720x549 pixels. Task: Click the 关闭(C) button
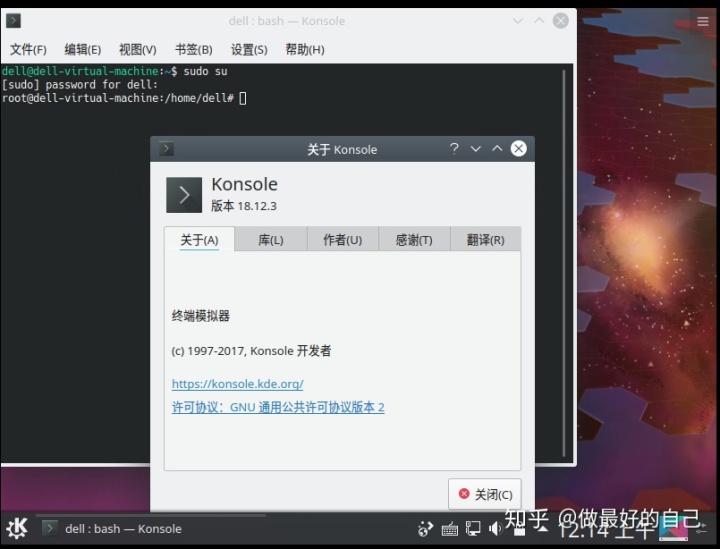[484, 494]
